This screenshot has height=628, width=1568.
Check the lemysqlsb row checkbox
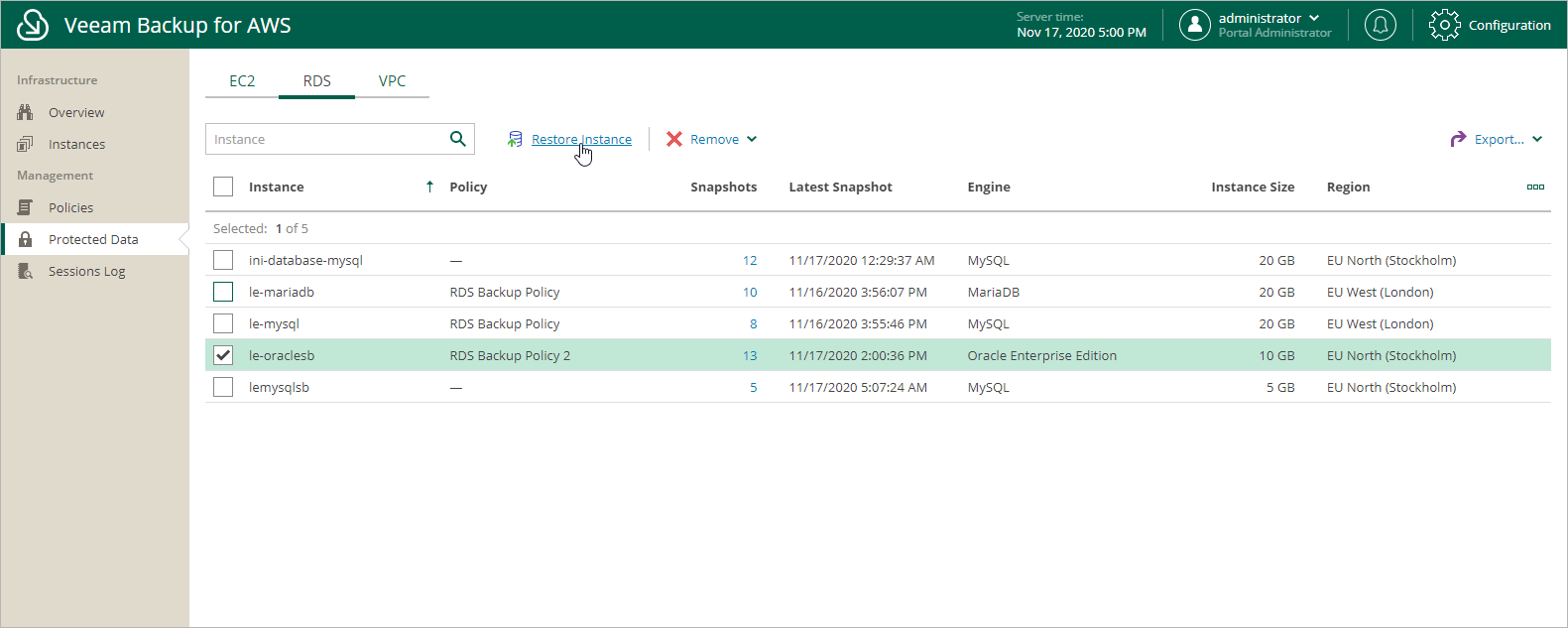[223, 387]
